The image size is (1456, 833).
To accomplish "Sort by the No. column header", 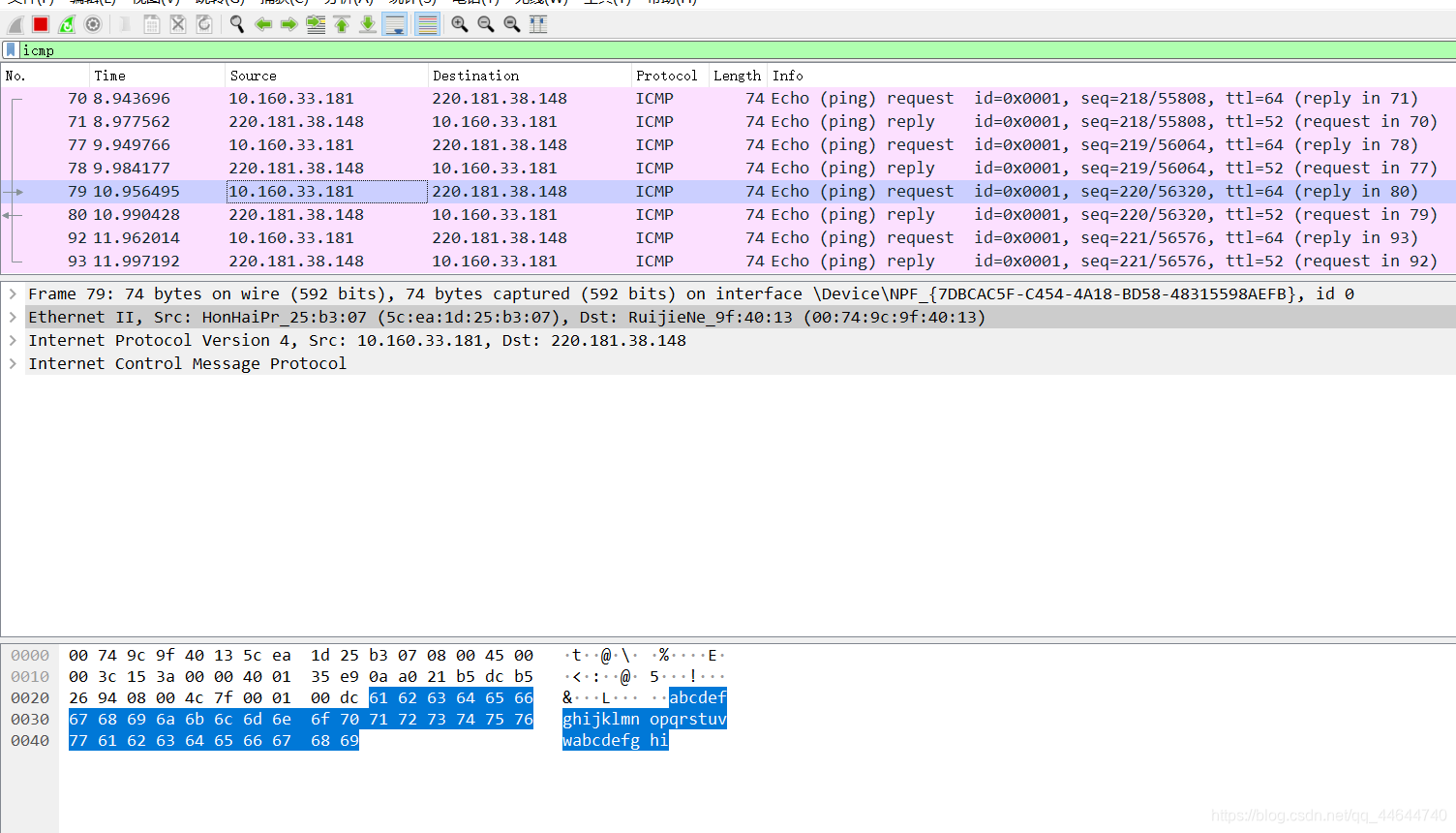I will 45,76.
